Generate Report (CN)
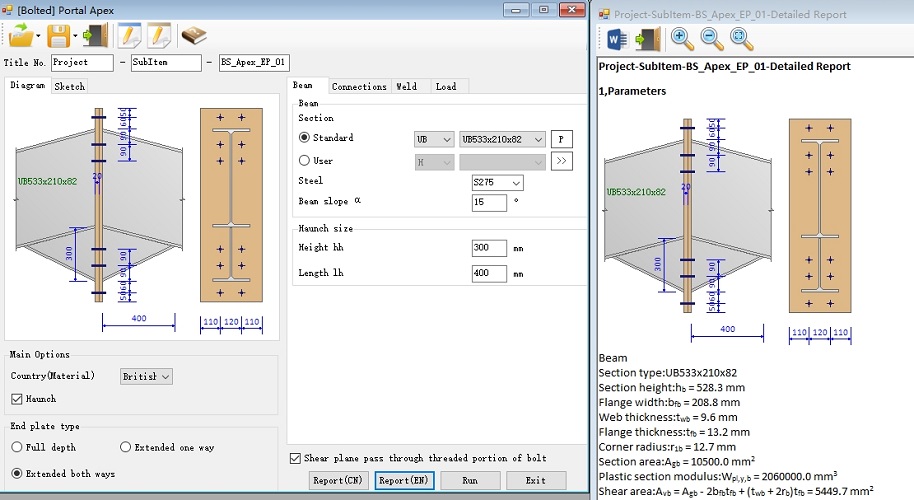 [x=338, y=480]
